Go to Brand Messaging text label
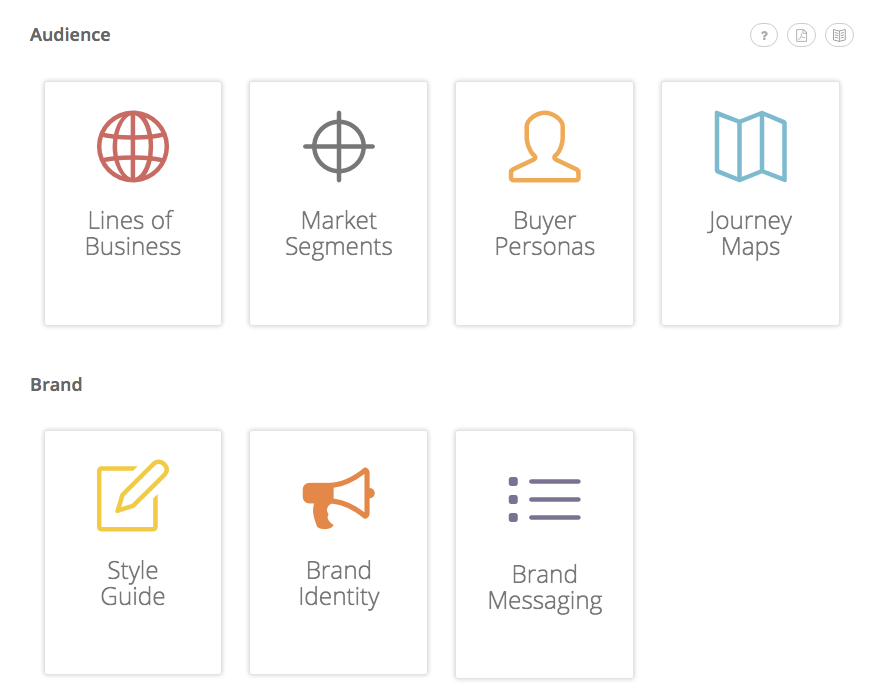Screen dimensions: 884x695 tap(545, 588)
